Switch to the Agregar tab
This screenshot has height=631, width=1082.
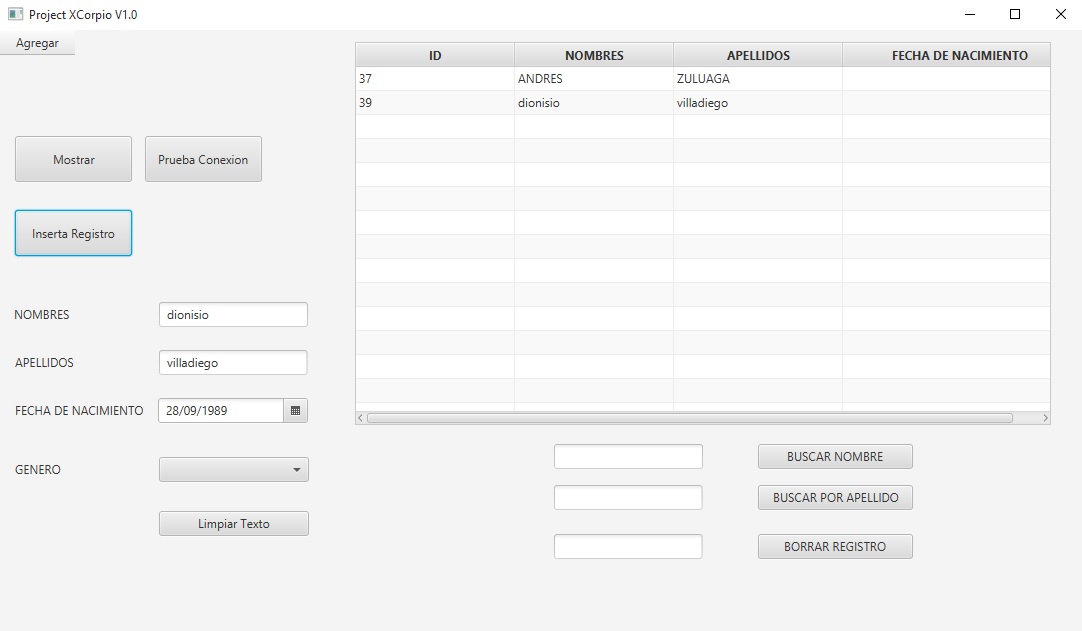tap(37, 43)
